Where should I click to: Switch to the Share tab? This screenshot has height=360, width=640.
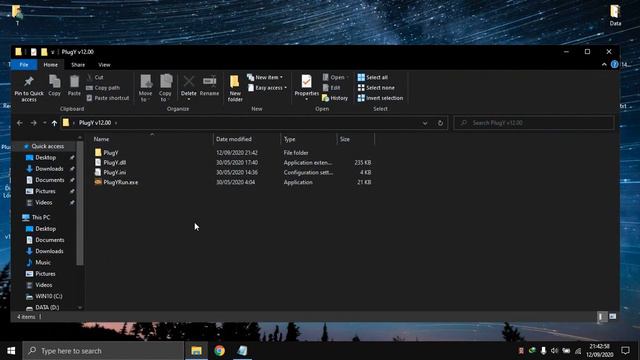(78, 64)
